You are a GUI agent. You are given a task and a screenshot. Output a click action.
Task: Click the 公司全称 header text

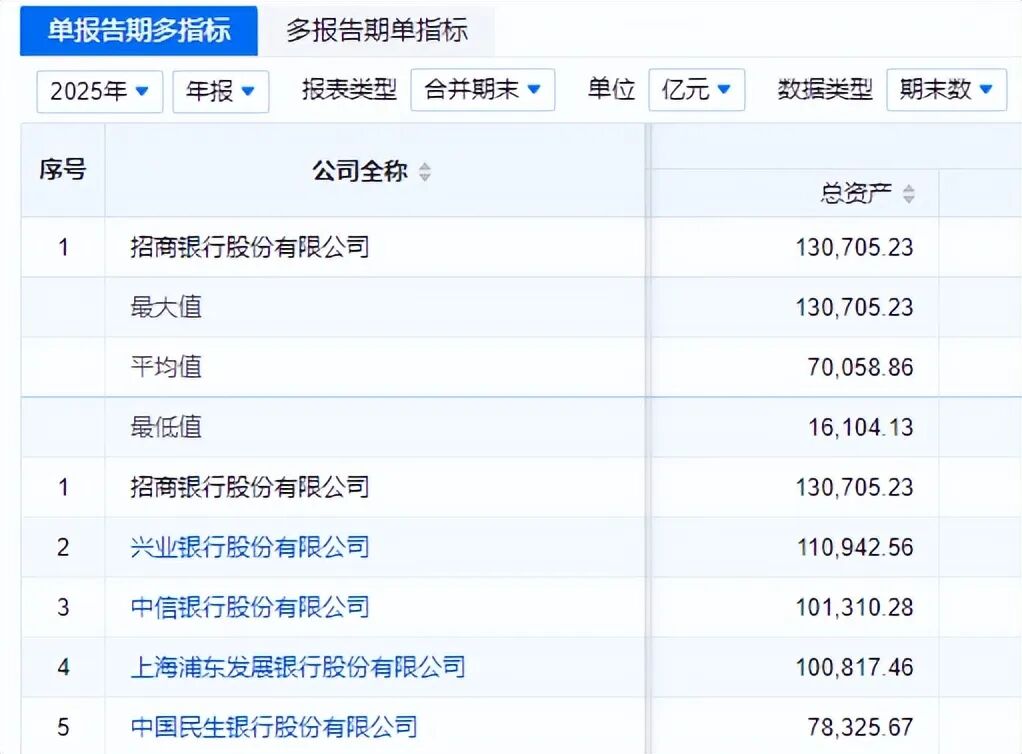click(360, 171)
